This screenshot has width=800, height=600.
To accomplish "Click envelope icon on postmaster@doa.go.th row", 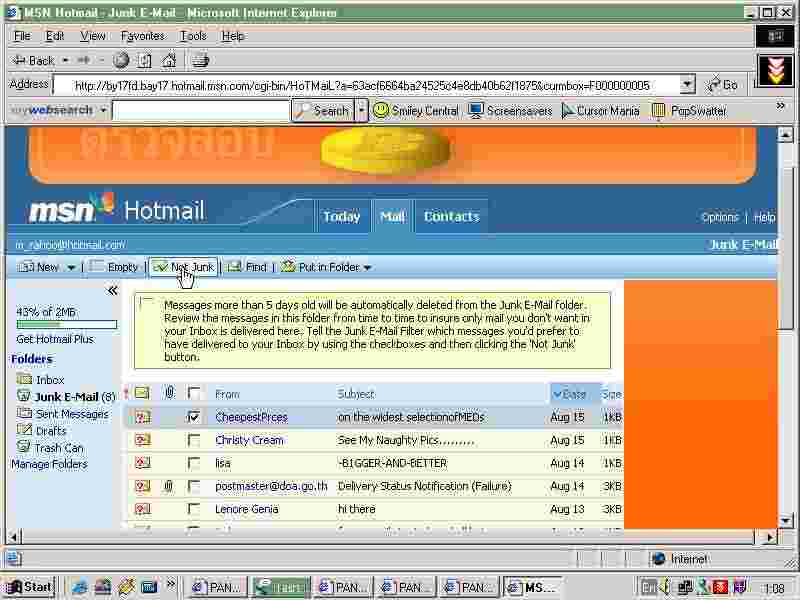I will [x=143, y=486].
